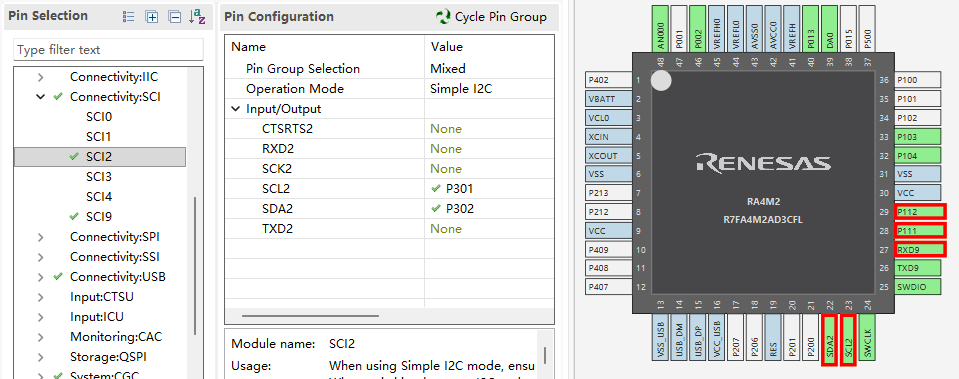Click the VBATT pin on the chip
Viewport: 959px width, 379px height.
coord(608,99)
